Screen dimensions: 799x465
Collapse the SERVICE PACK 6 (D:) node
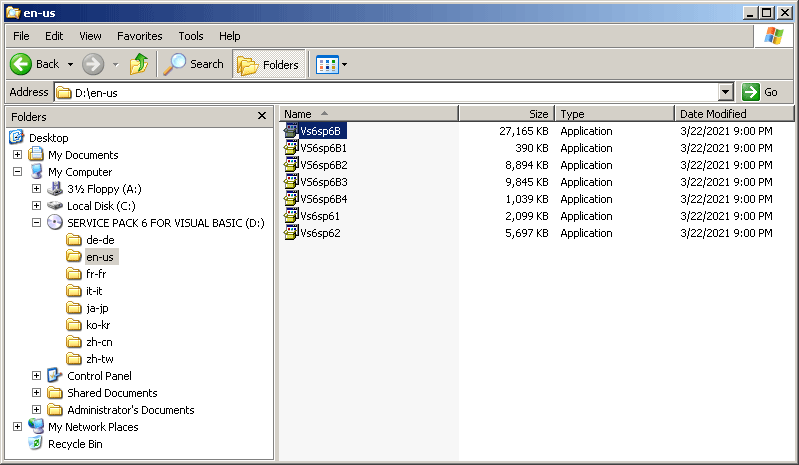click(36, 223)
